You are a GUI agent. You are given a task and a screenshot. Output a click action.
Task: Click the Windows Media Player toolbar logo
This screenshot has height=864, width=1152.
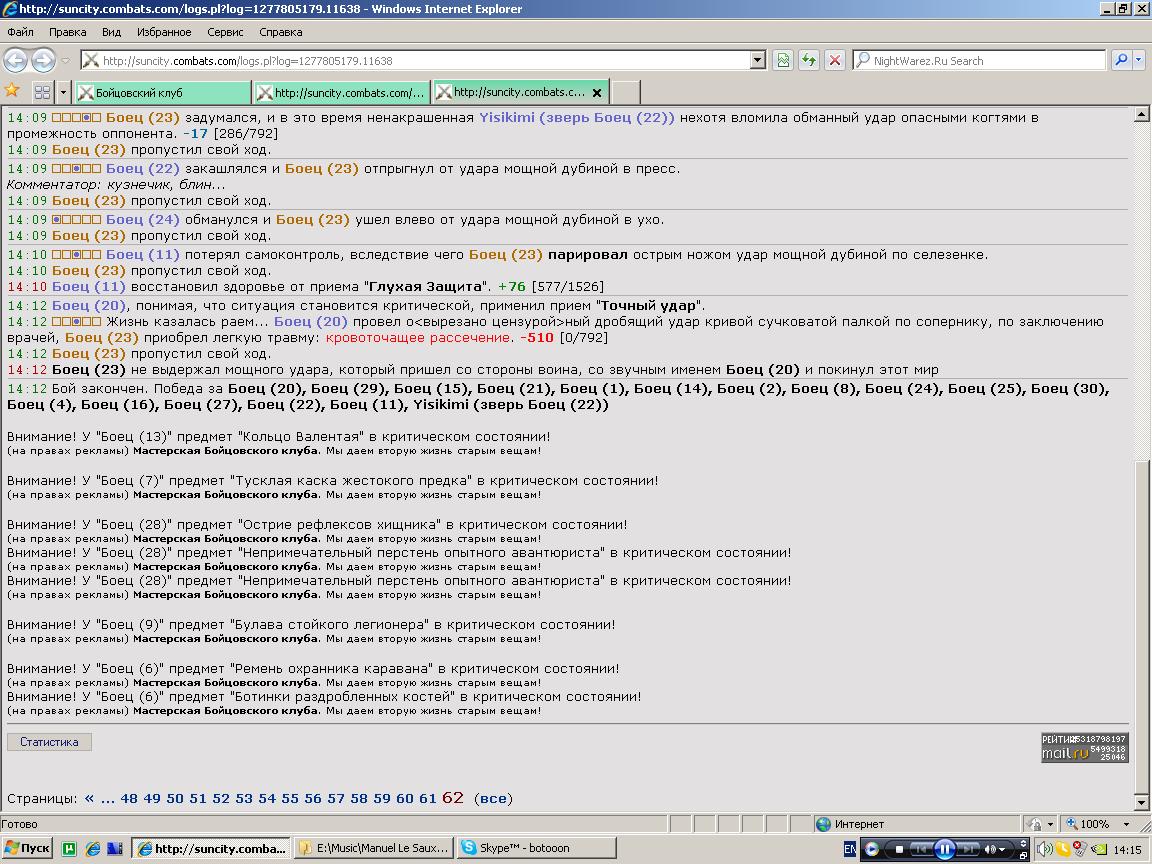point(872,849)
